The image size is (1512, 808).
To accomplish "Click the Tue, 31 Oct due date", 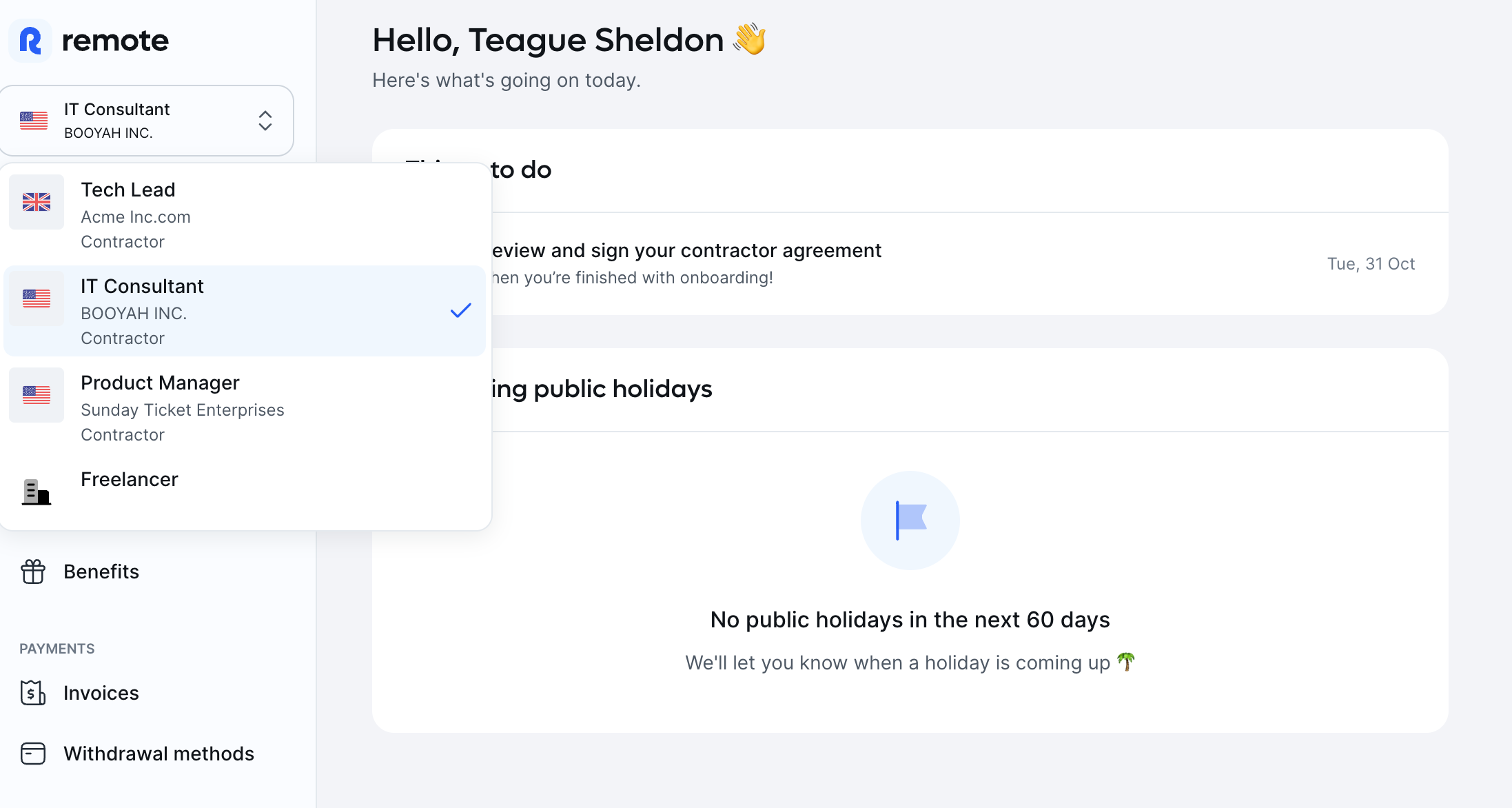I will coord(1371,264).
